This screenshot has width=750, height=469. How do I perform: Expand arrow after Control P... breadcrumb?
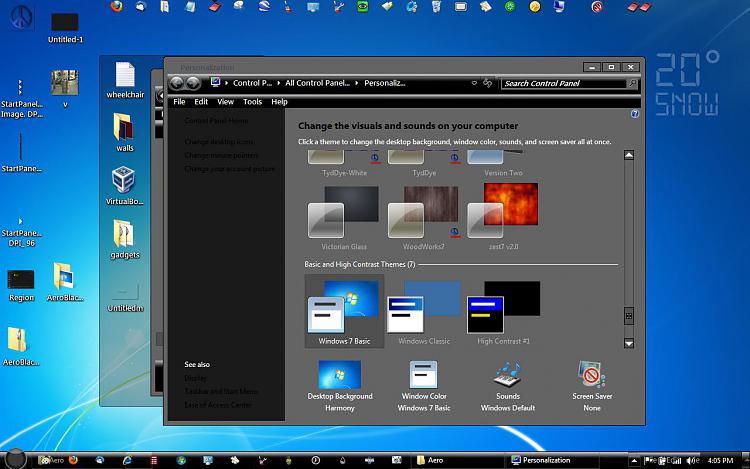coord(278,83)
